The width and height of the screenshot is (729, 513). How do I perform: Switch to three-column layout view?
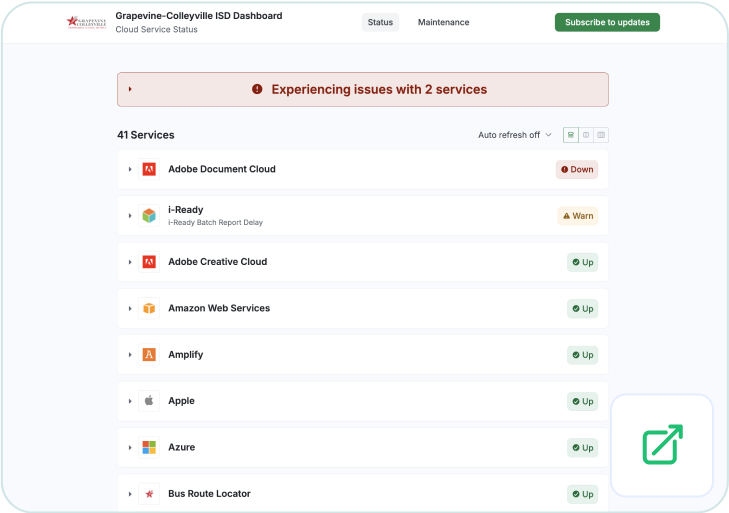(x=601, y=135)
